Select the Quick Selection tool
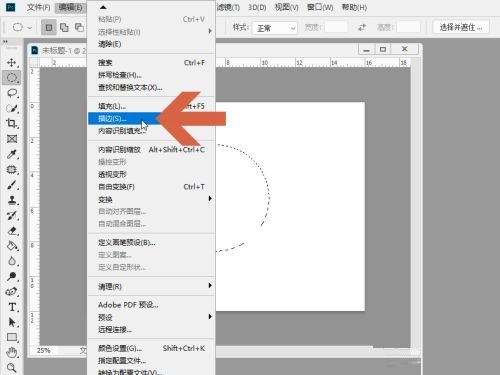 point(12,108)
